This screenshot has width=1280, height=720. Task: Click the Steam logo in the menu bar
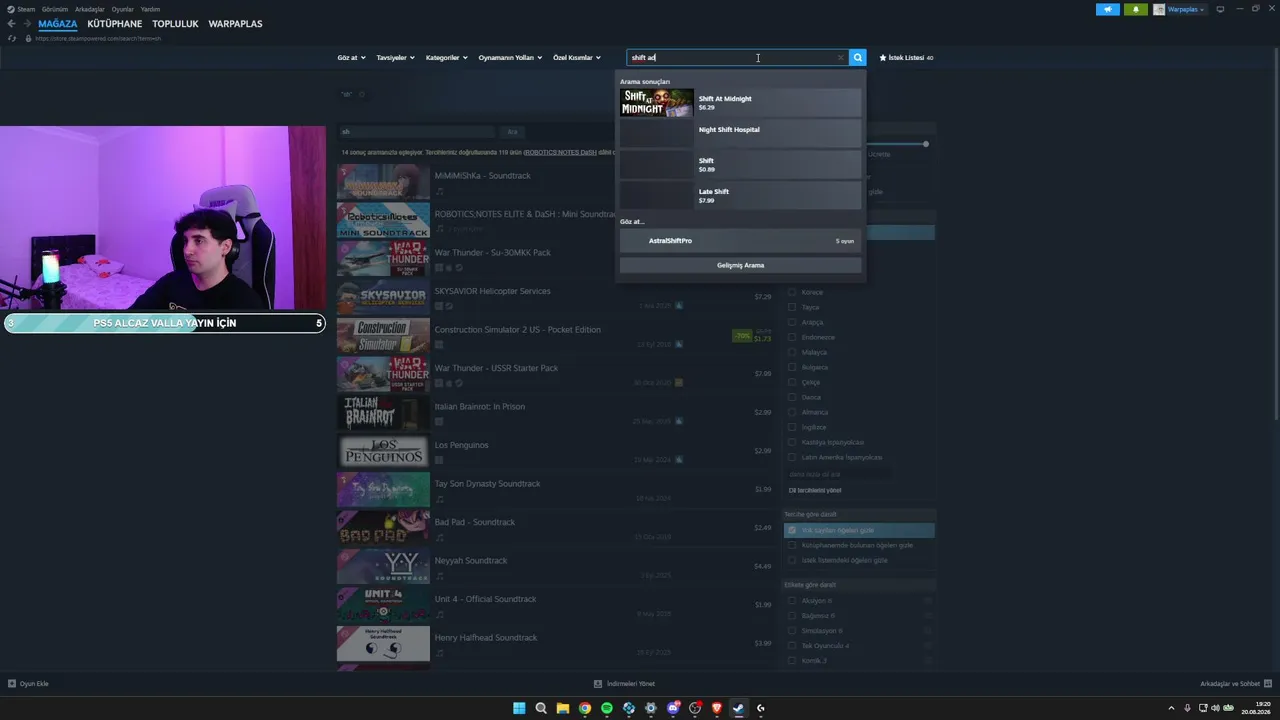pyautogui.click(x=11, y=9)
